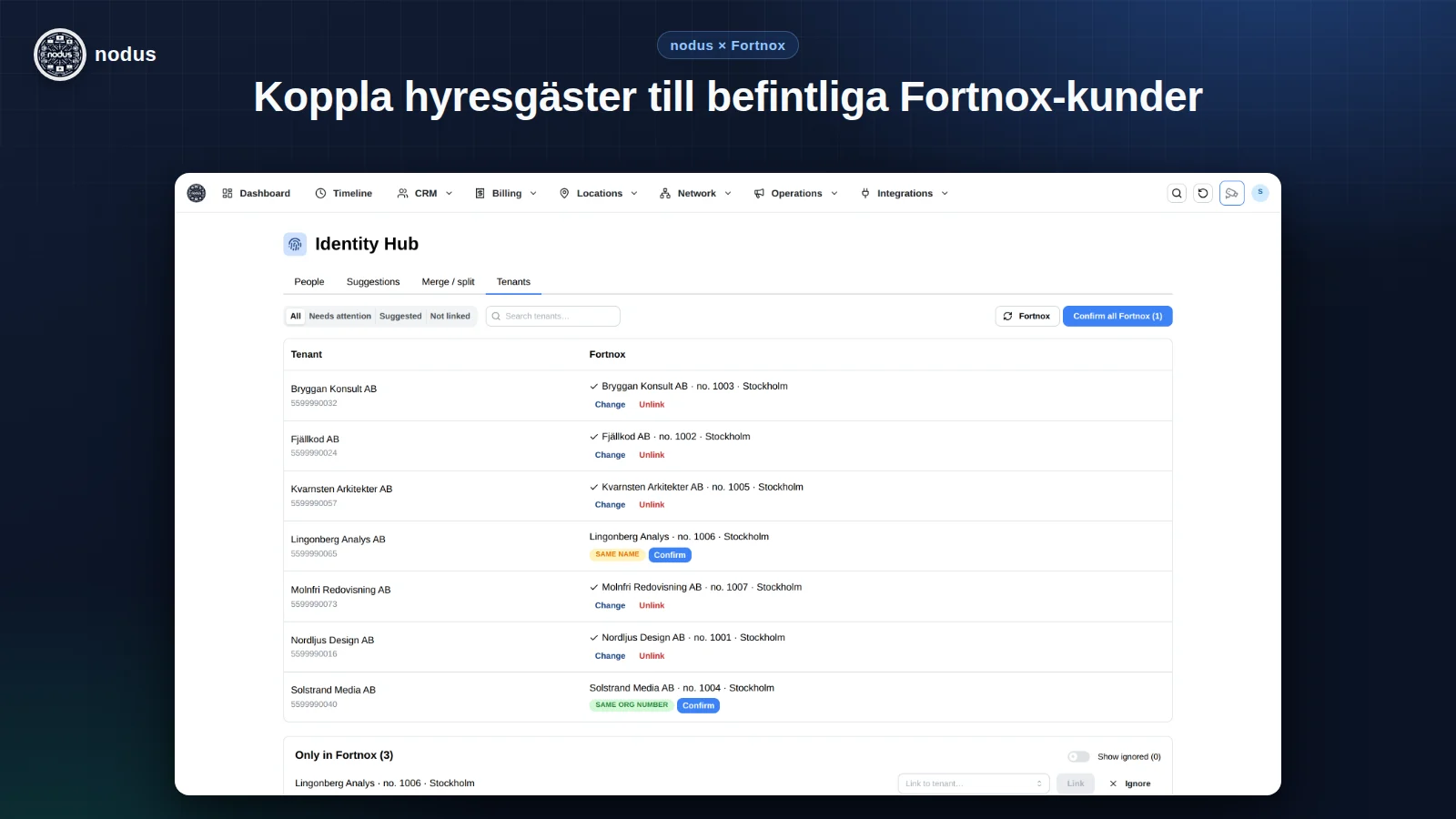The height and width of the screenshot is (819, 1456).
Task: Expand the CRM menu chevron
Action: tap(449, 193)
